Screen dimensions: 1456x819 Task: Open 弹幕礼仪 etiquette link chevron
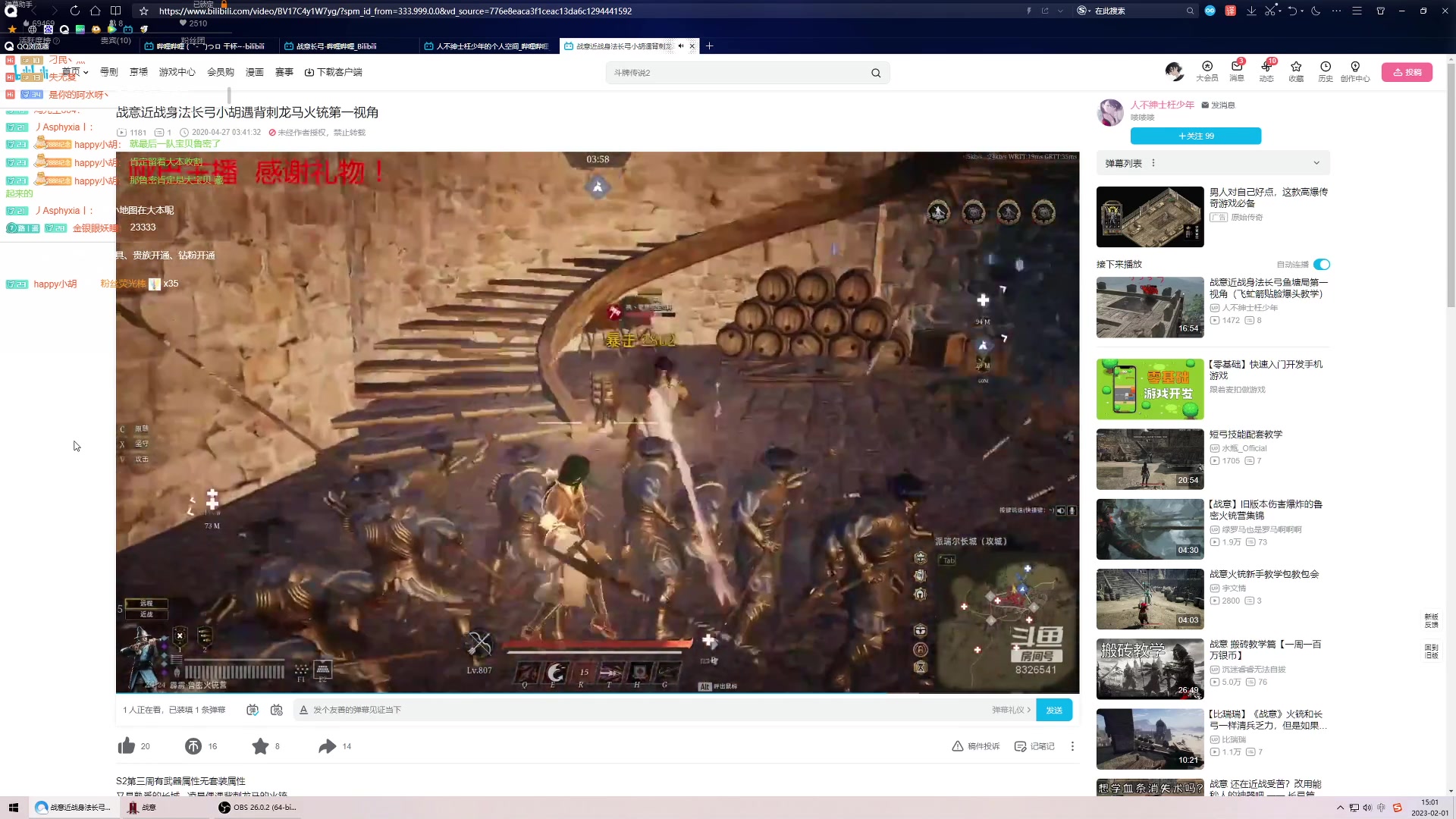point(1029,710)
